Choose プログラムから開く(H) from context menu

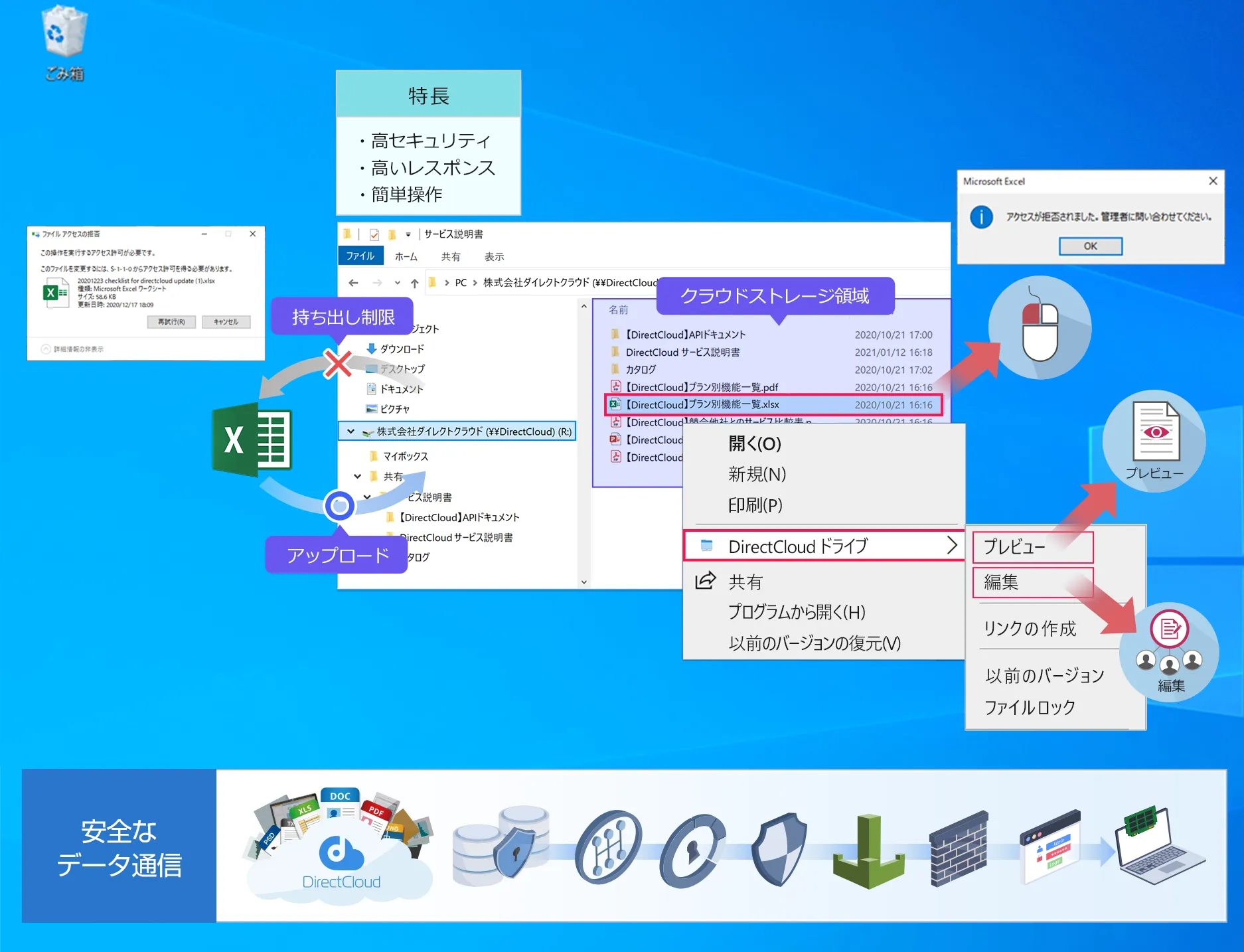pos(797,611)
